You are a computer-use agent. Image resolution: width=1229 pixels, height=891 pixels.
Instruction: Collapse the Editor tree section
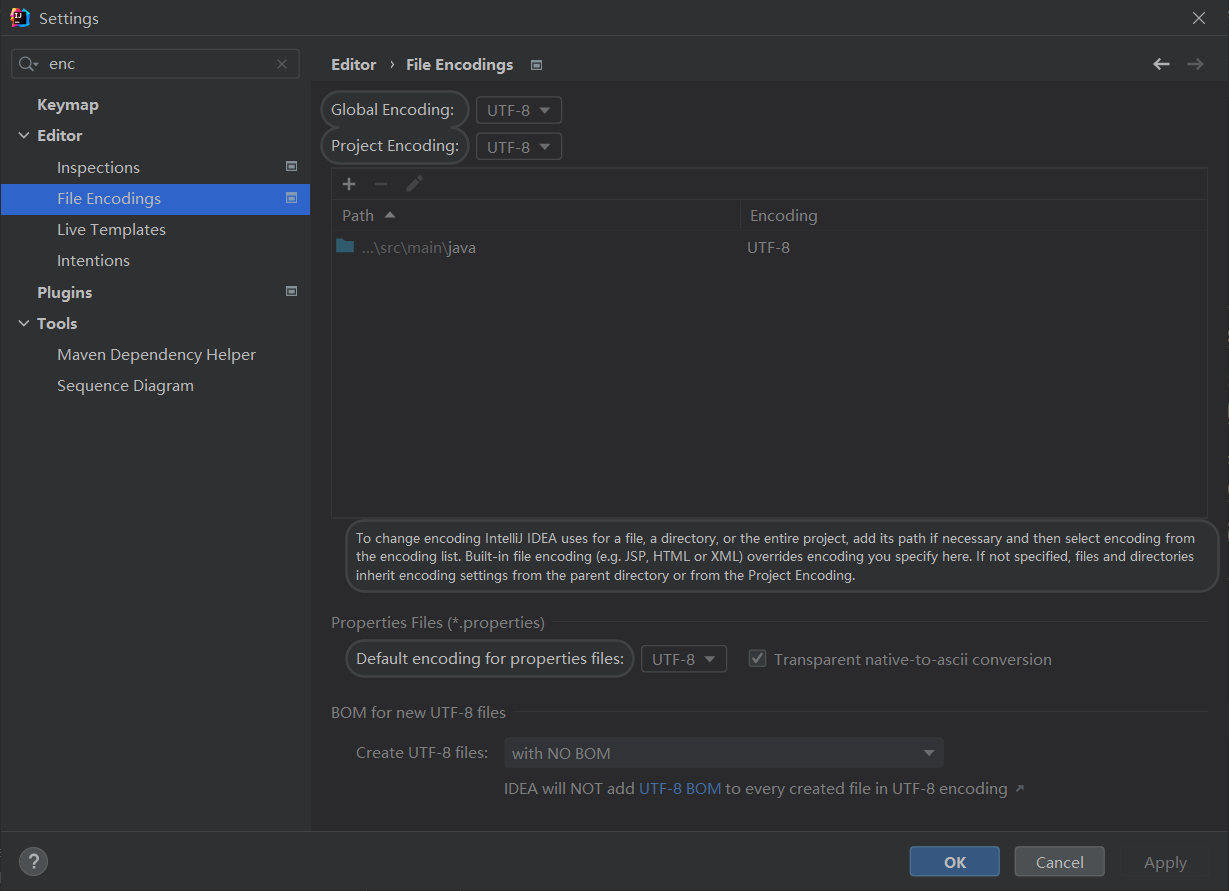pos(24,136)
